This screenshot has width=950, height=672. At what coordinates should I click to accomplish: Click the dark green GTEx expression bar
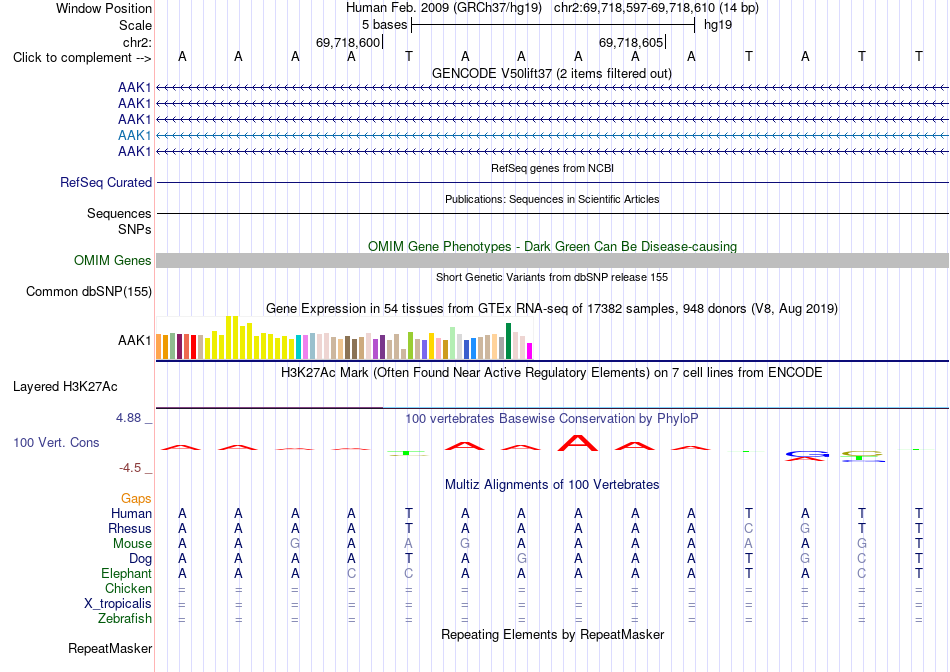[x=508, y=341]
